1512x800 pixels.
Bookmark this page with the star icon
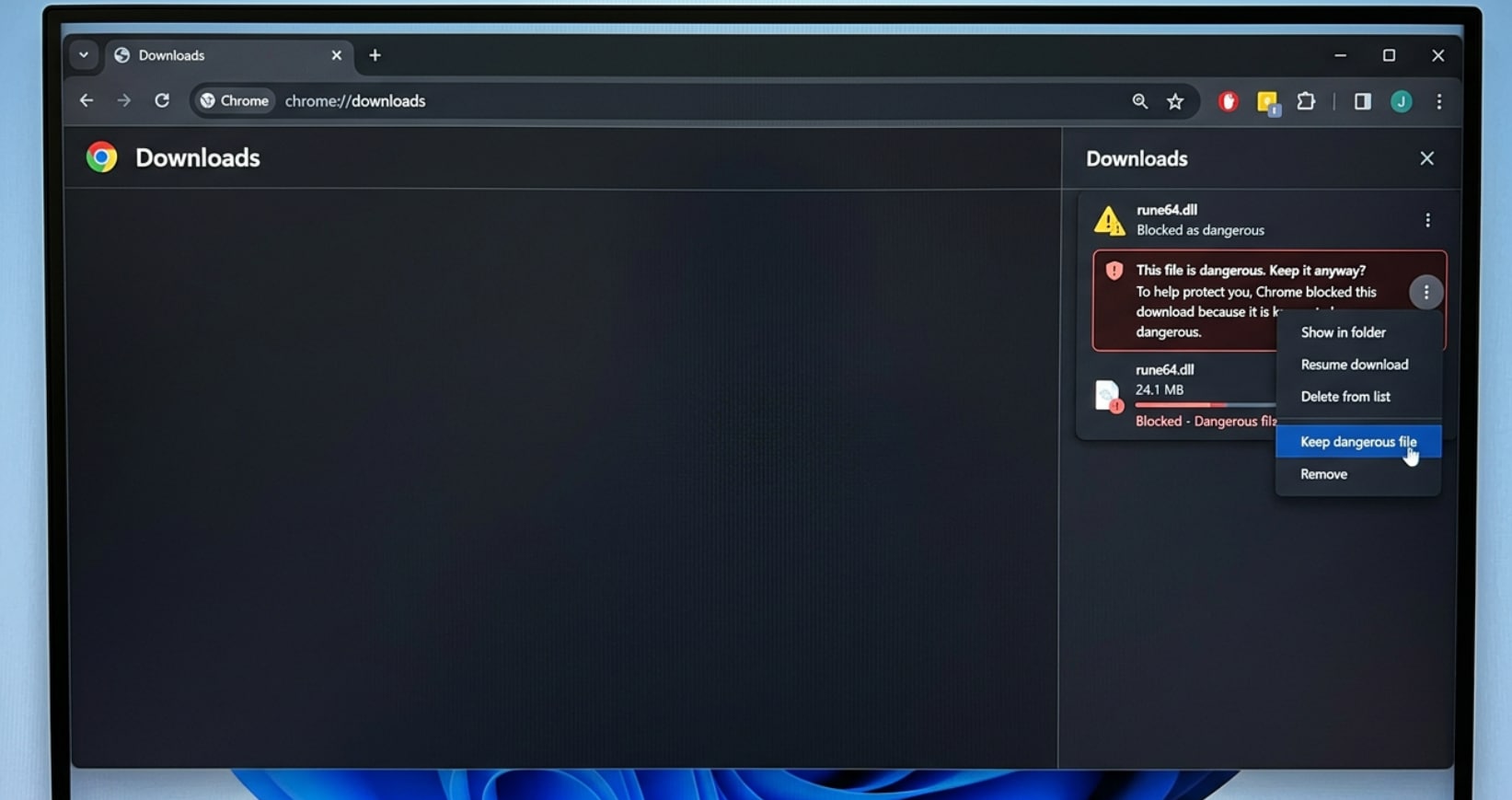1175,101
